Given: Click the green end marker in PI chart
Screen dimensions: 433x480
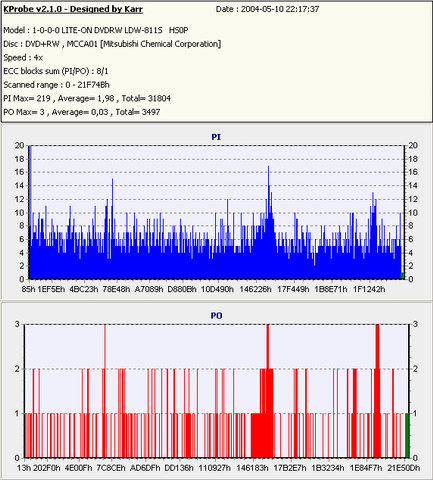Looking at the screenshot, I should point(402,276).
